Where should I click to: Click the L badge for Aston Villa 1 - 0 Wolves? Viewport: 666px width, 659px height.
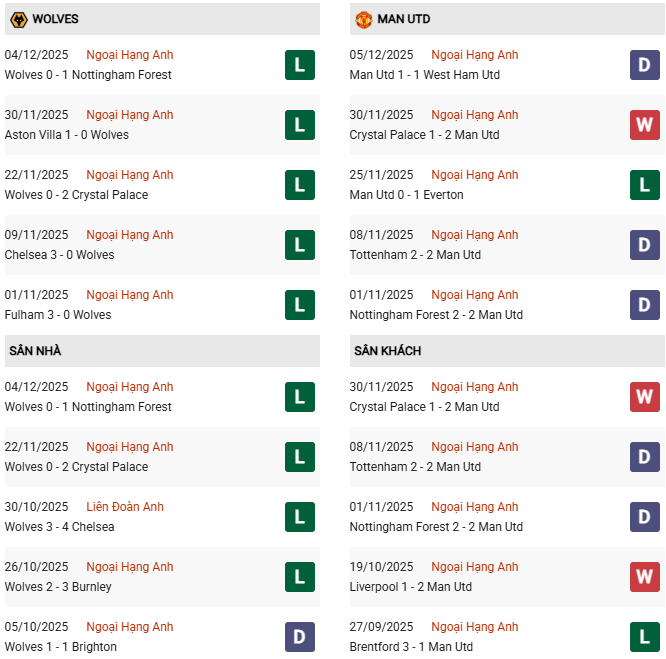click(299, 125)
